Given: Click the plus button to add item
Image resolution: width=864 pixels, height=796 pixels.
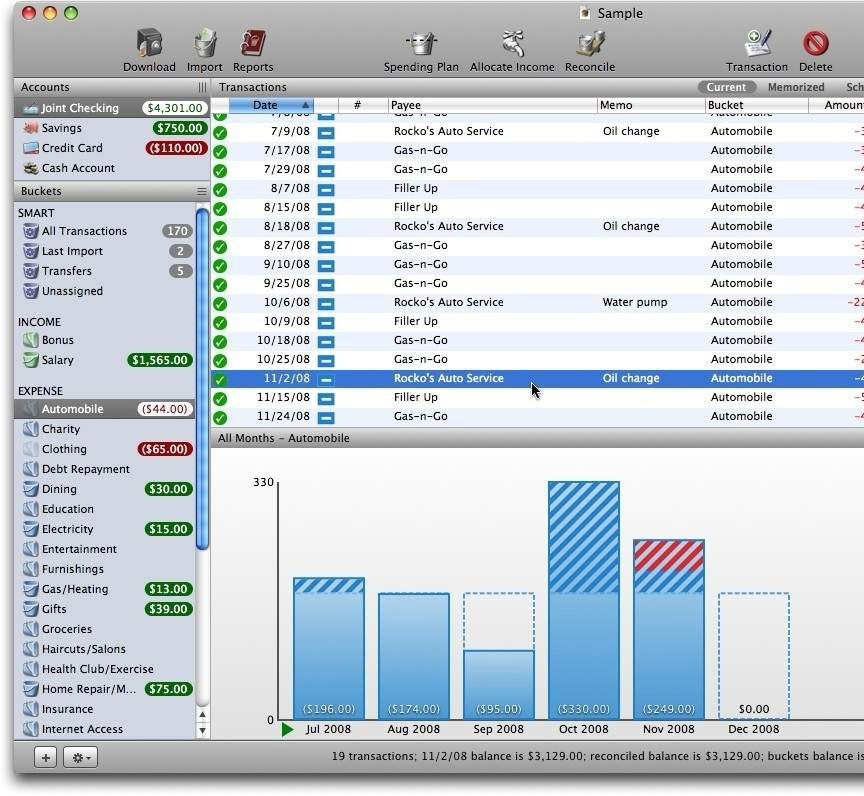Looking at the screenshot, I should [46, 758].
